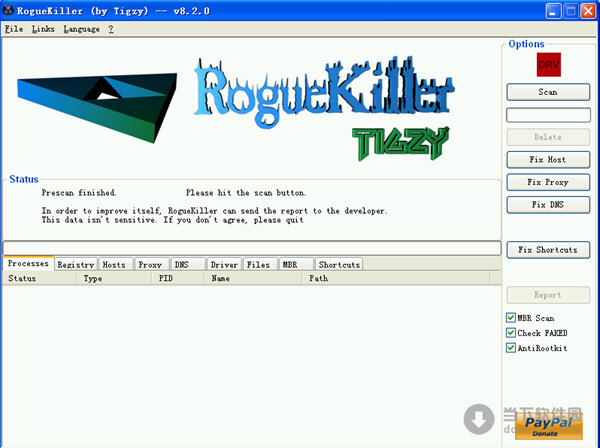Switch to the Hosts tab
600x448 pixels.
[116, 264]
